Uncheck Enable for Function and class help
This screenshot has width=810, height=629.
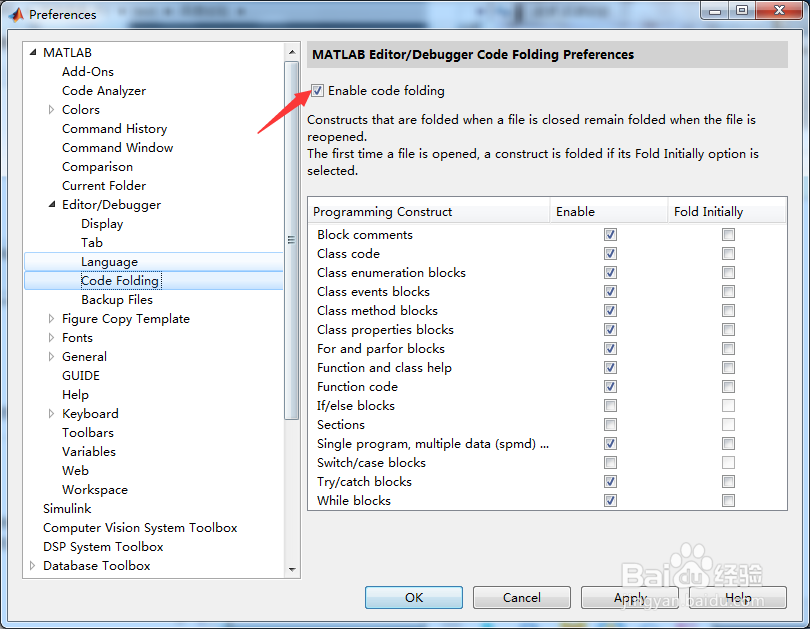point(610,368)
